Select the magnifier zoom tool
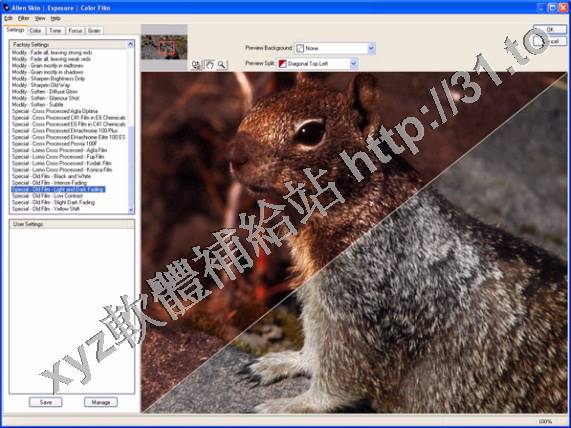 (x=221, y=65)
